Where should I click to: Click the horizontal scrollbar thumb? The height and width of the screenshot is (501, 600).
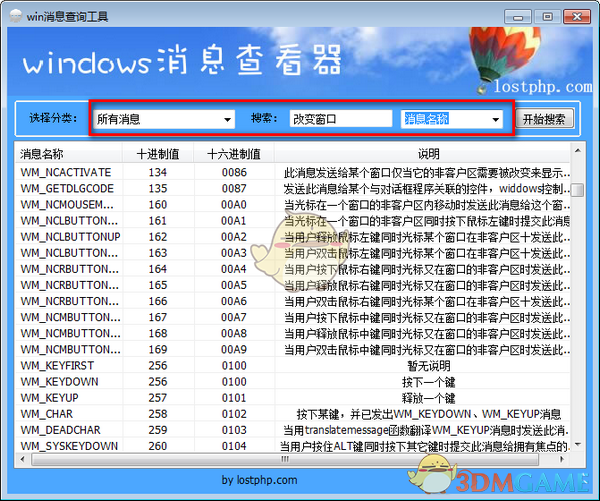point(285,459)
